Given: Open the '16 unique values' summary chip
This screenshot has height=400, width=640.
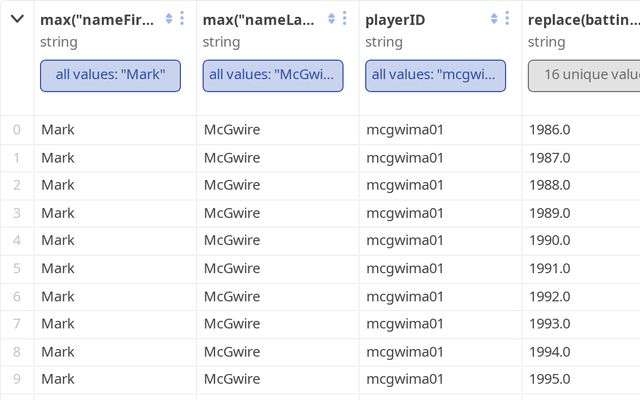Looking at the screenshot, I should point(585,76).
